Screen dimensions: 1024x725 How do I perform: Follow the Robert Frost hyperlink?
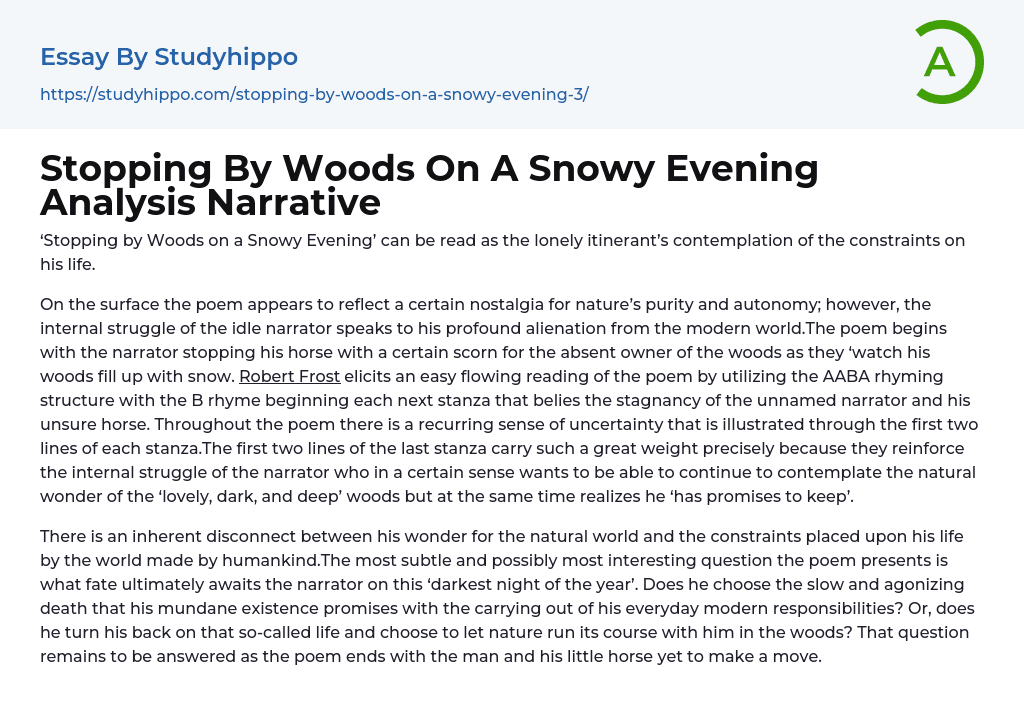291,376
